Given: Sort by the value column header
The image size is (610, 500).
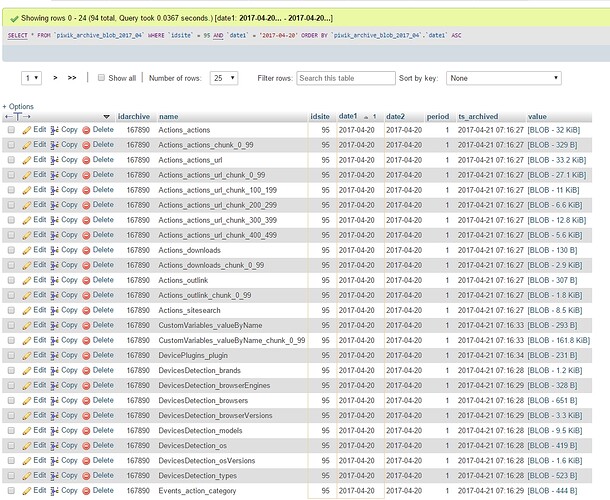Looking at the screenshot, I should (x=537, y=116).
